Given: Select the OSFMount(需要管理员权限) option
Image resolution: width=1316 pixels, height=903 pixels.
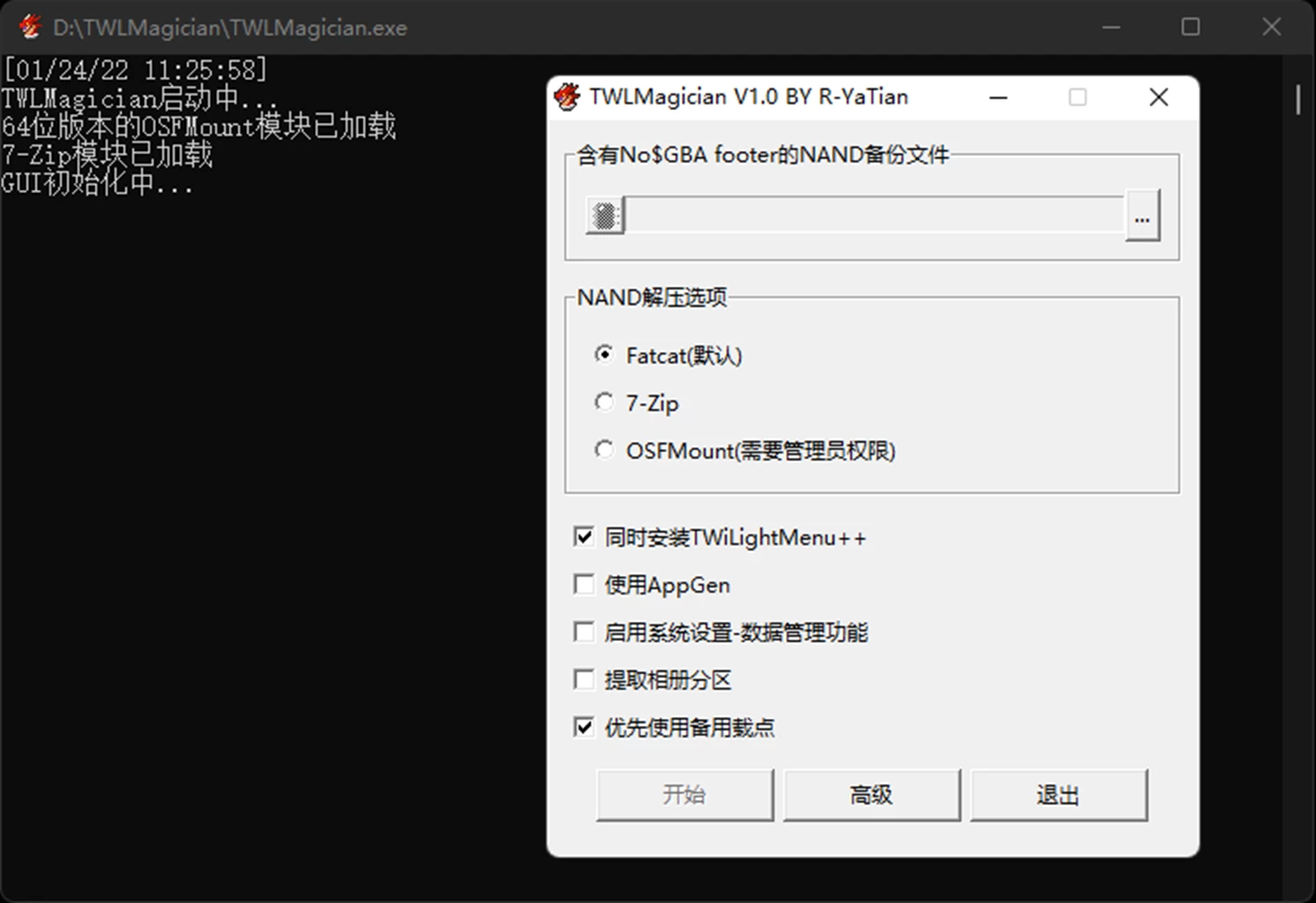Looking at the screenshot, I should 745,451.
